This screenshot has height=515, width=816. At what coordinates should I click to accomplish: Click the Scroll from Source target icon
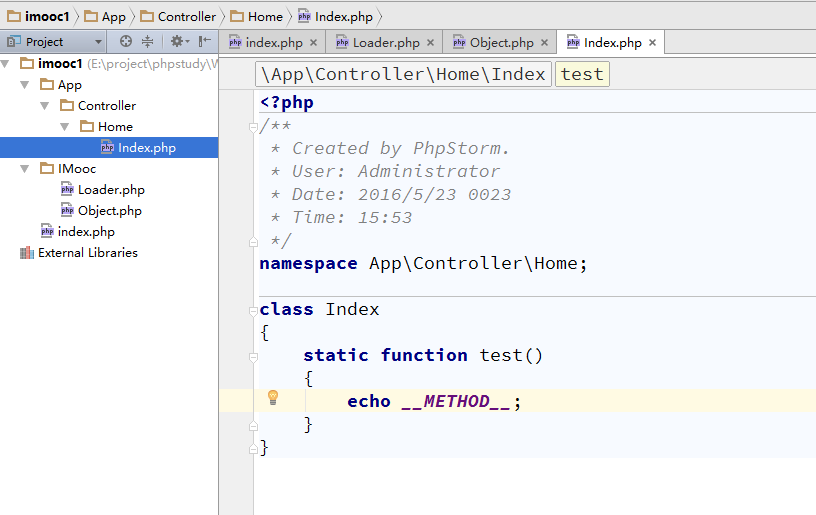[125, 41]
